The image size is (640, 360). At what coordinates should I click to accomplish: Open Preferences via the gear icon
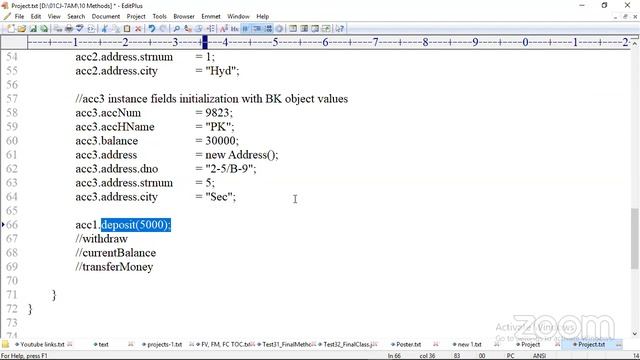coord(280,29)
